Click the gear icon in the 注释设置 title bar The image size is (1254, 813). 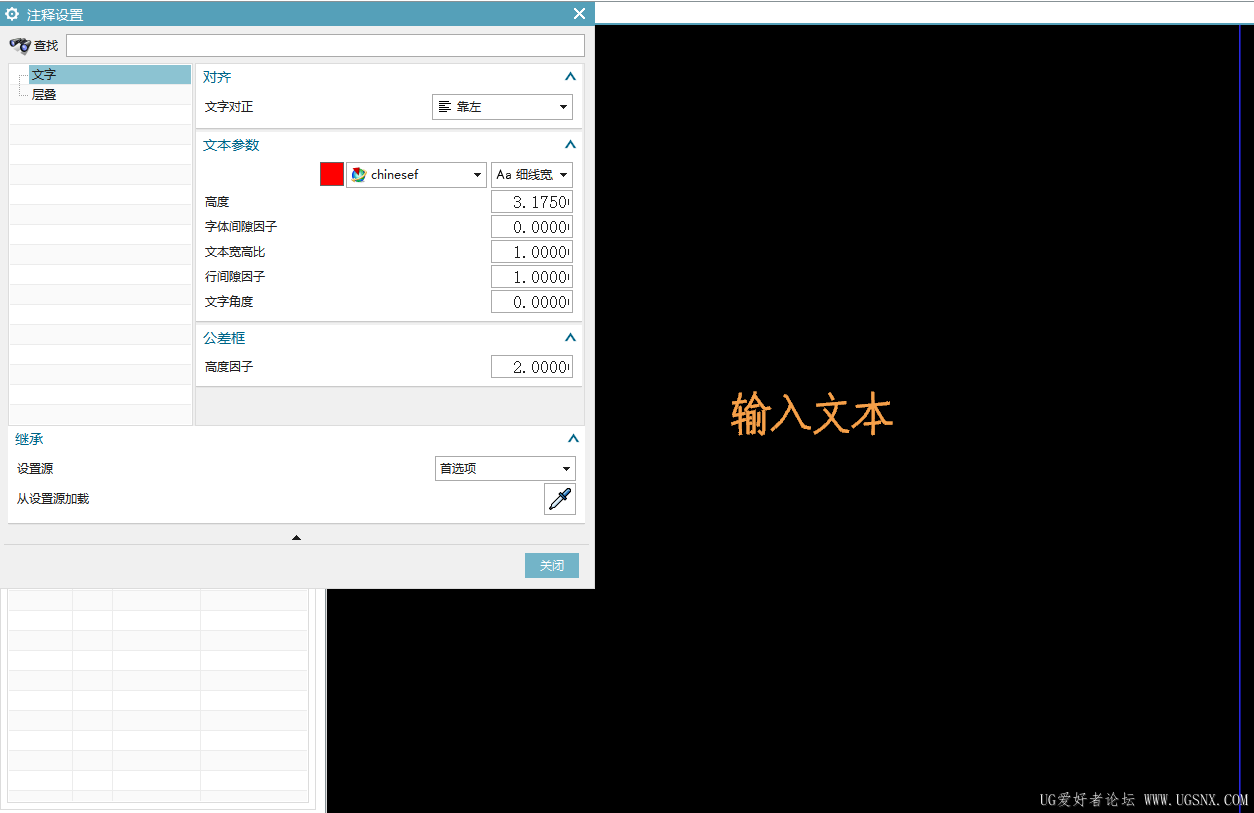click(11, 13)
